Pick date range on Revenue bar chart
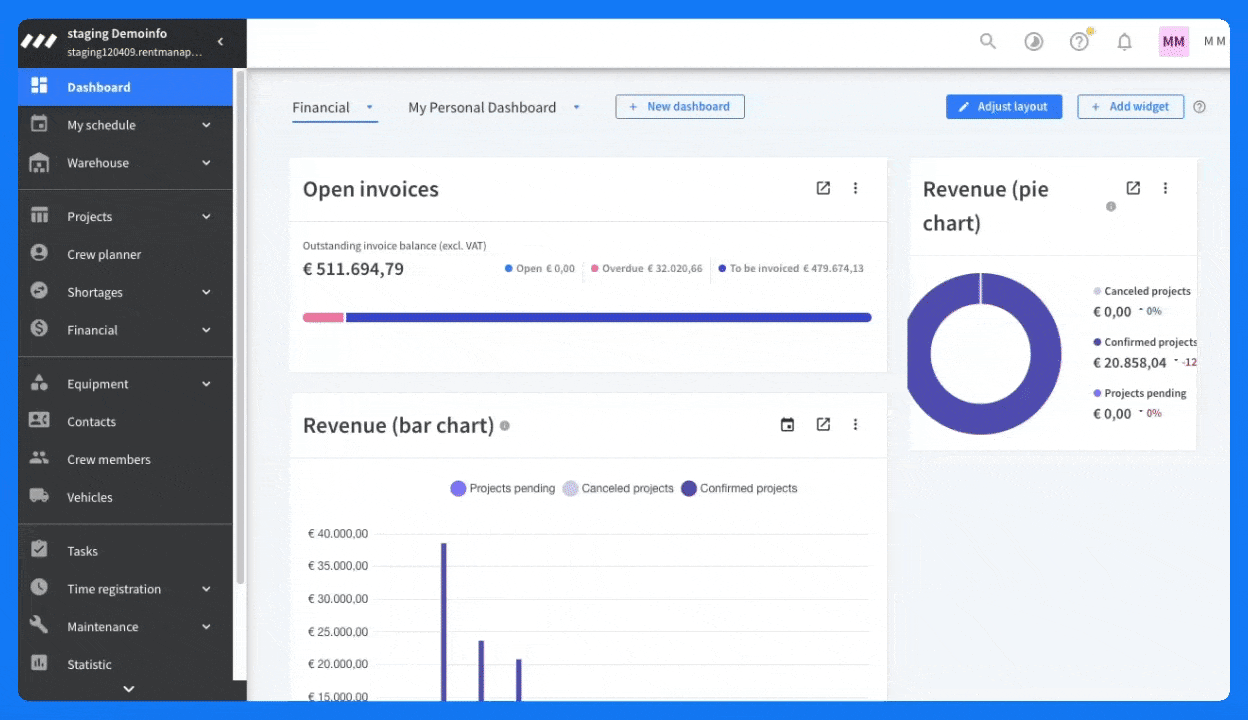Image resolution: width=1248 pixels, height=720 pixels. click(787, 425)
